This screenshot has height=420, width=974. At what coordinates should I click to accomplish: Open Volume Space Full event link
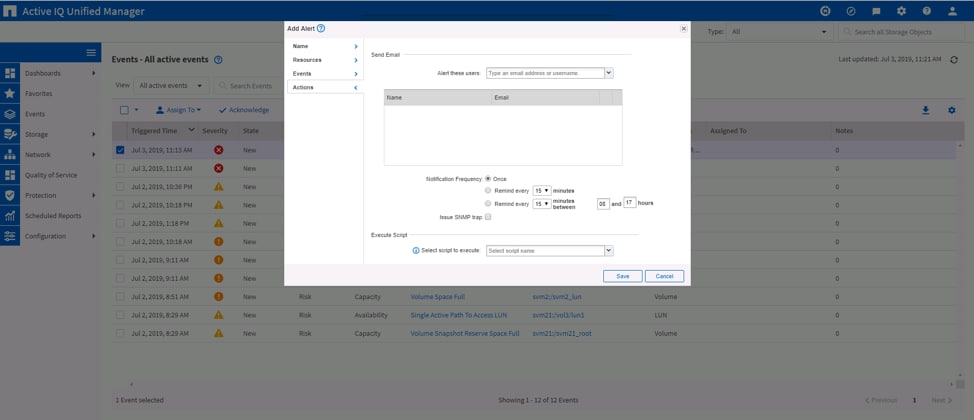437,297
